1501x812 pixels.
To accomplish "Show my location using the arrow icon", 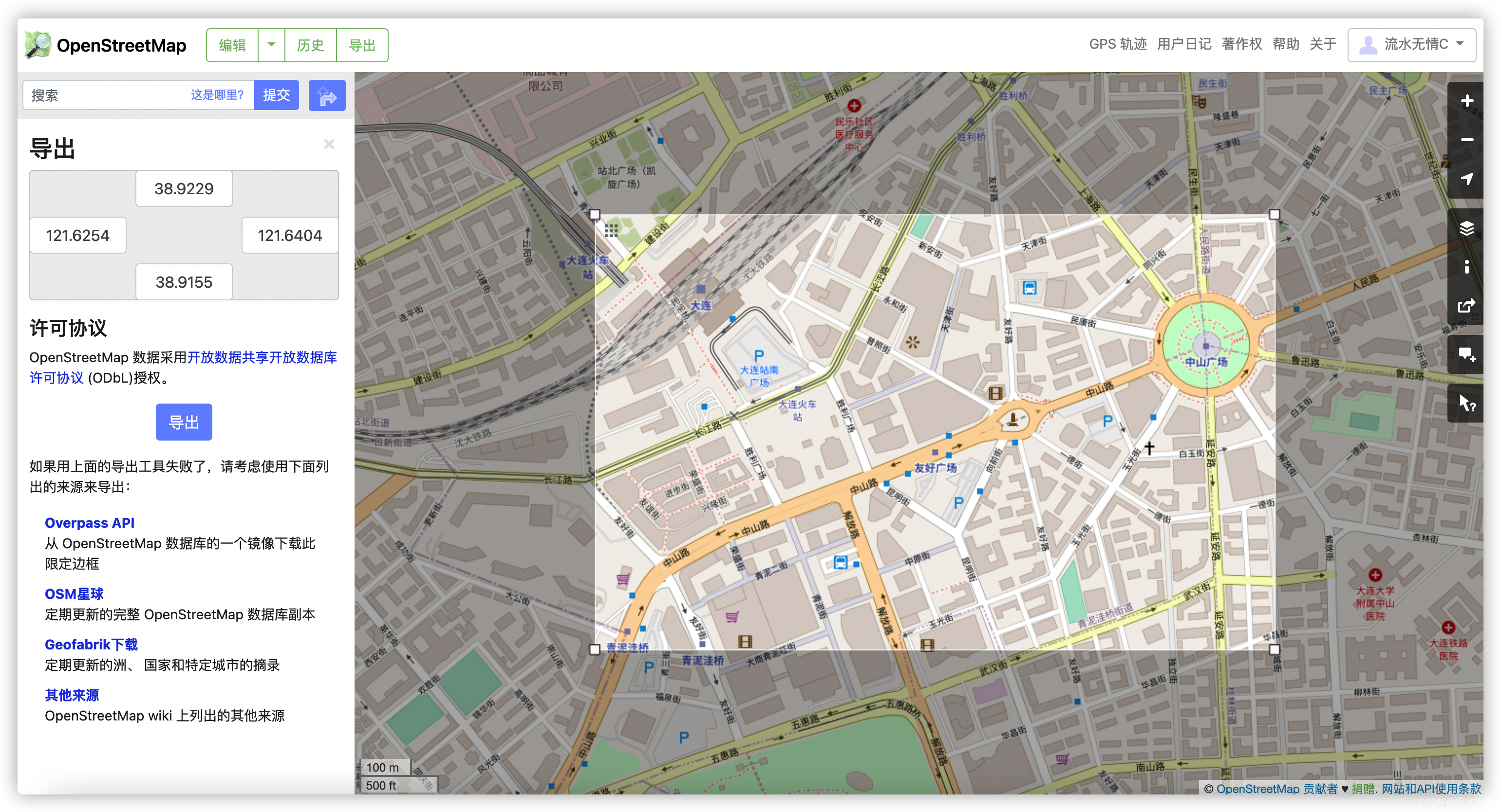I will pos(1466,179).
